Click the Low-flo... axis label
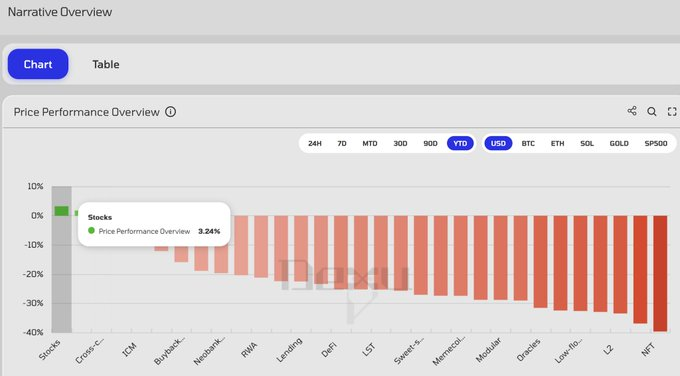The image size is (680, 376). coord(568,351)
